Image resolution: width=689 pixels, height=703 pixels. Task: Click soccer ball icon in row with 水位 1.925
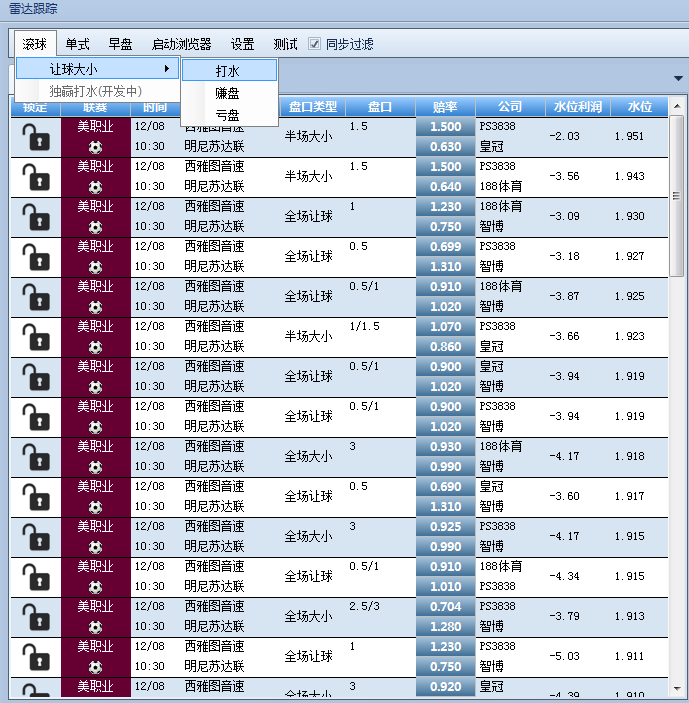[x=95, y=307]
